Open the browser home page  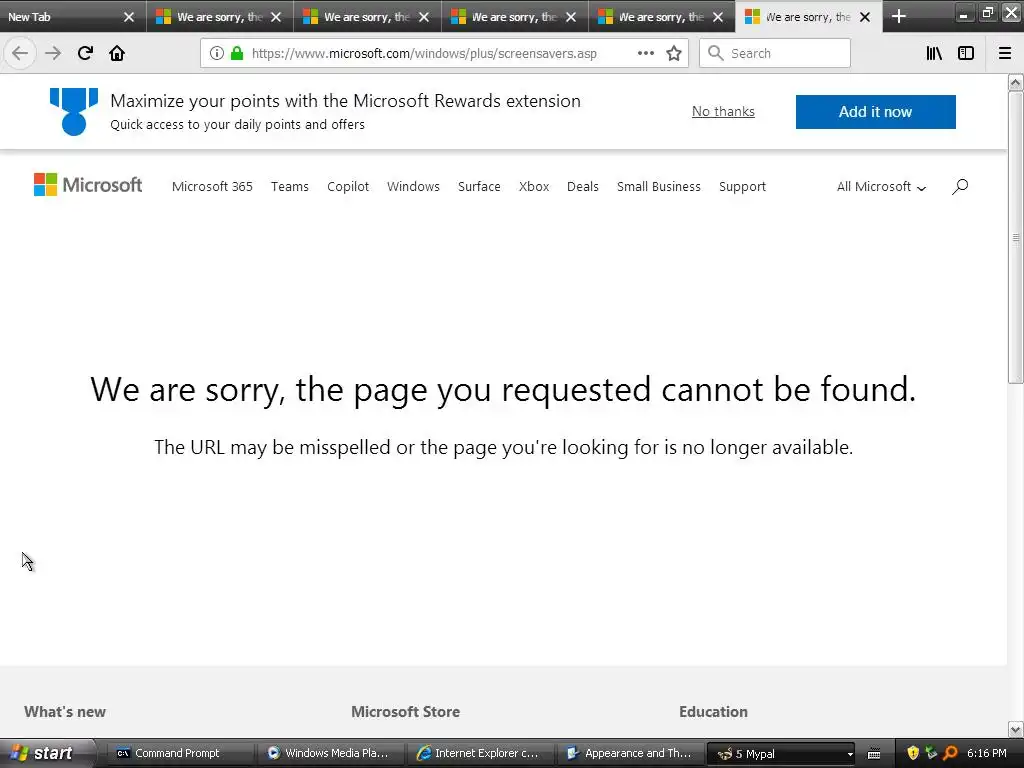[x=117, y=53]
